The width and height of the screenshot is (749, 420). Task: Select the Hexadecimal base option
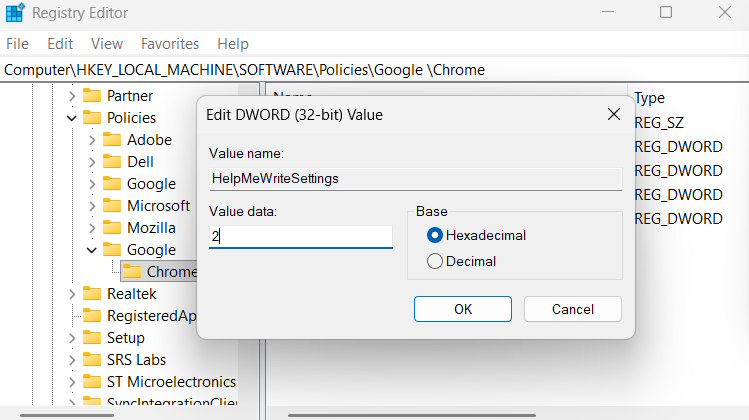pos(435,235)
